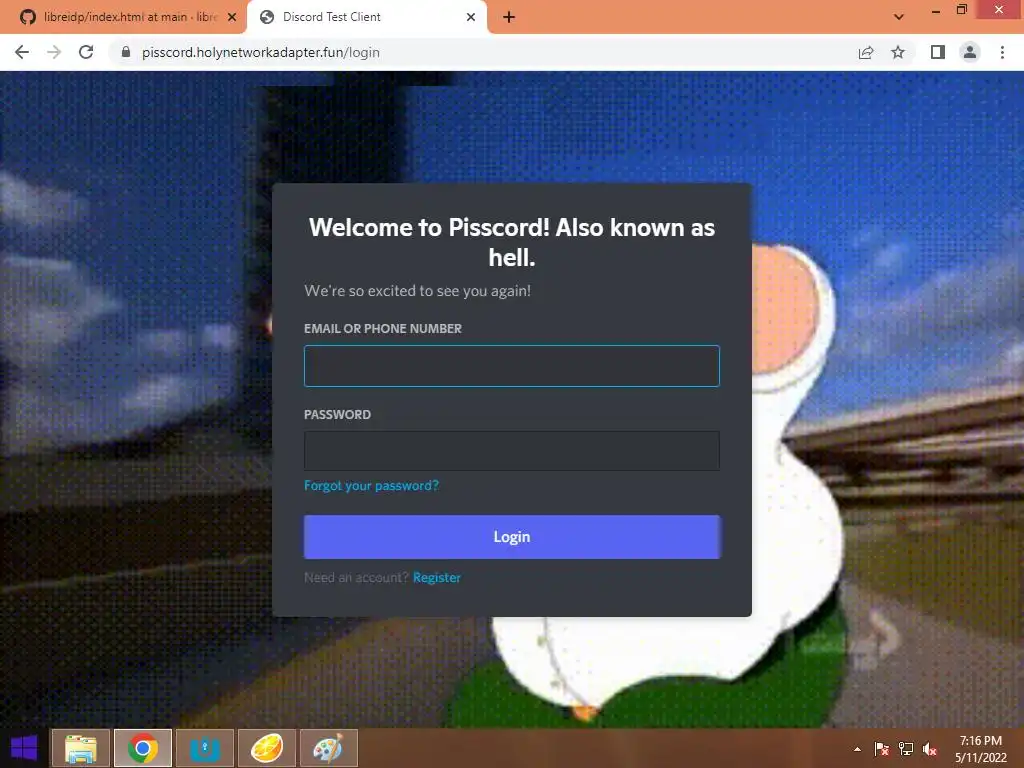Open the Paint palette taskbar icon
Viewport: 1024px width, 768px height.
pyautogui.click(x=328, y=748)
